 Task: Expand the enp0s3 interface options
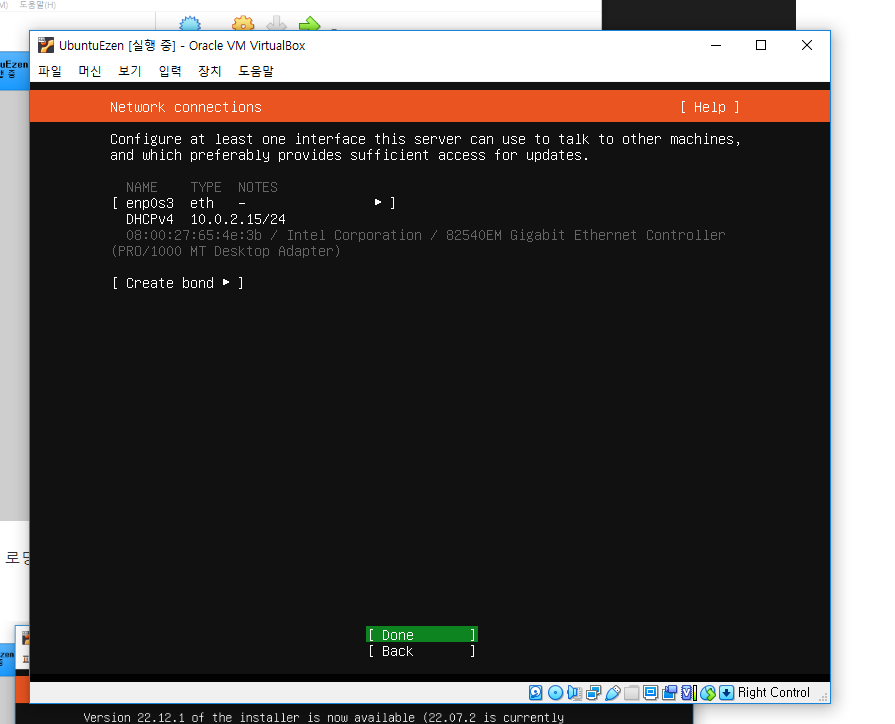[254, 203]
